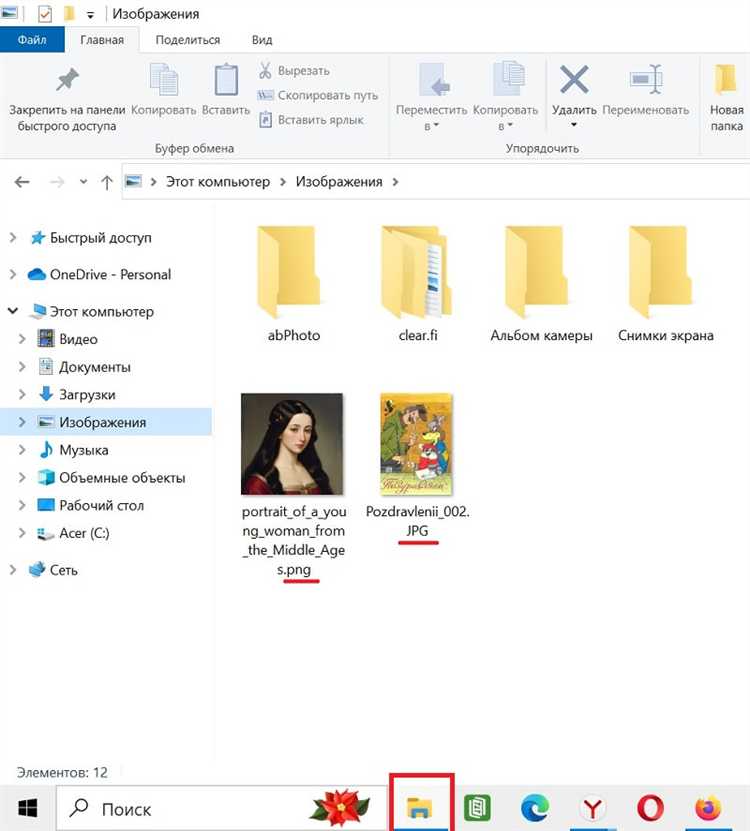Click Вырезать scissors item

coord(294,70)
